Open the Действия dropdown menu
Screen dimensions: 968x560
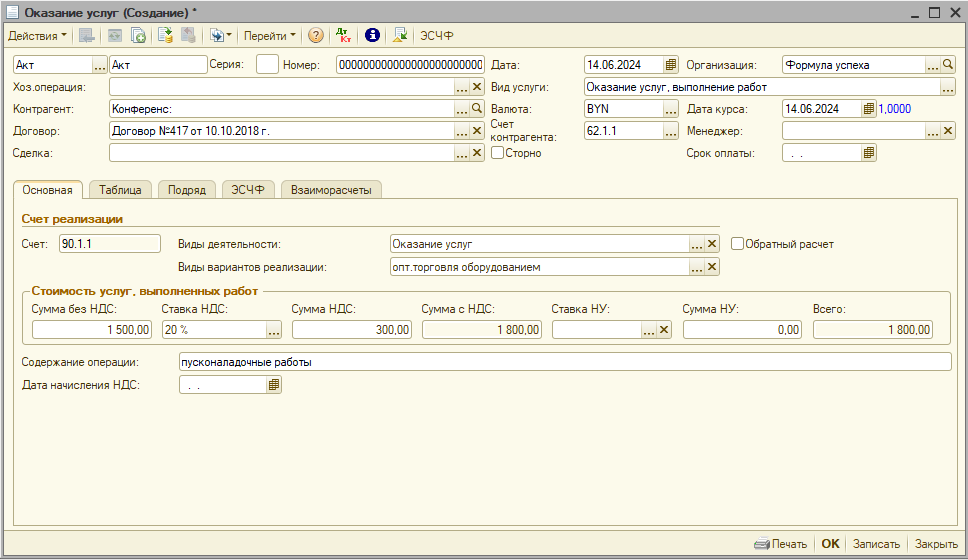pos(37,35)
